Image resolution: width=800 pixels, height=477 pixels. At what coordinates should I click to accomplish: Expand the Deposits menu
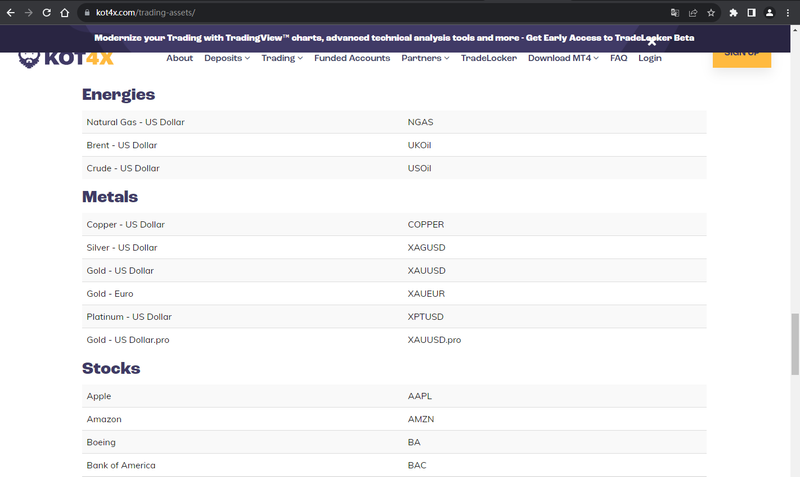click(x=227, y=58)
